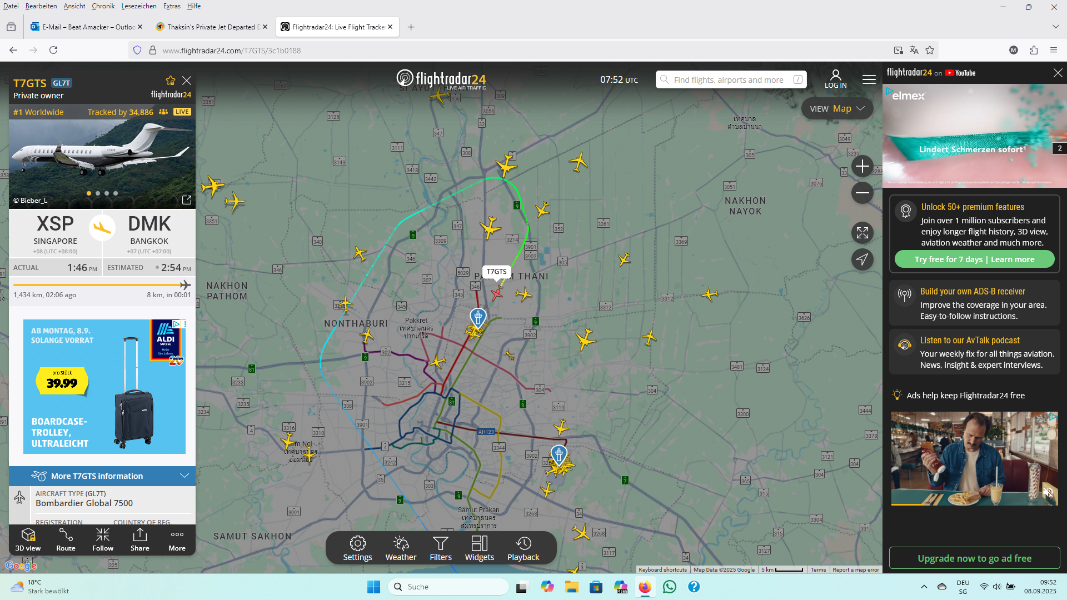
Task: Toggle Follow aircraft mode
Action: tap(103, 539)
